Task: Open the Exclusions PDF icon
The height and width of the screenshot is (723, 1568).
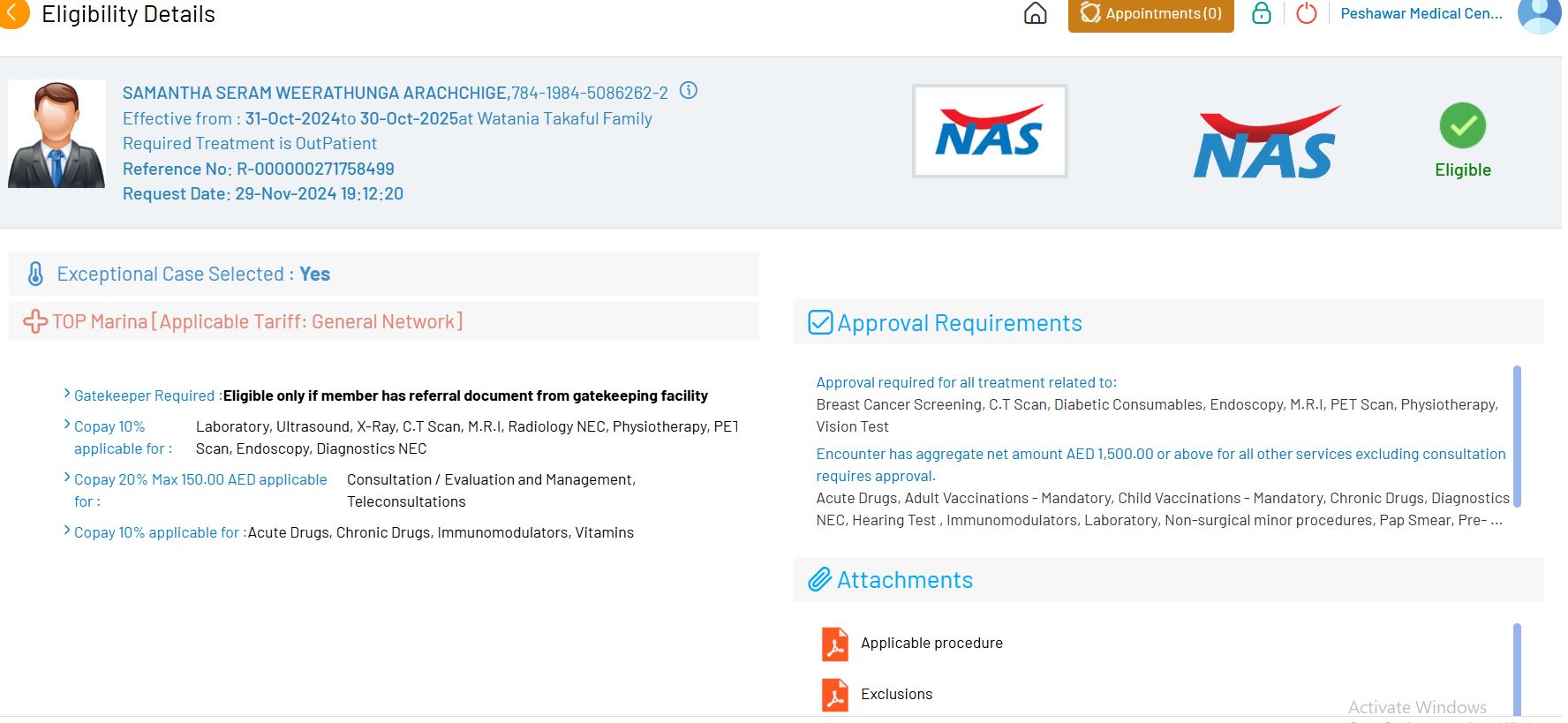Action: coord(834,695)
